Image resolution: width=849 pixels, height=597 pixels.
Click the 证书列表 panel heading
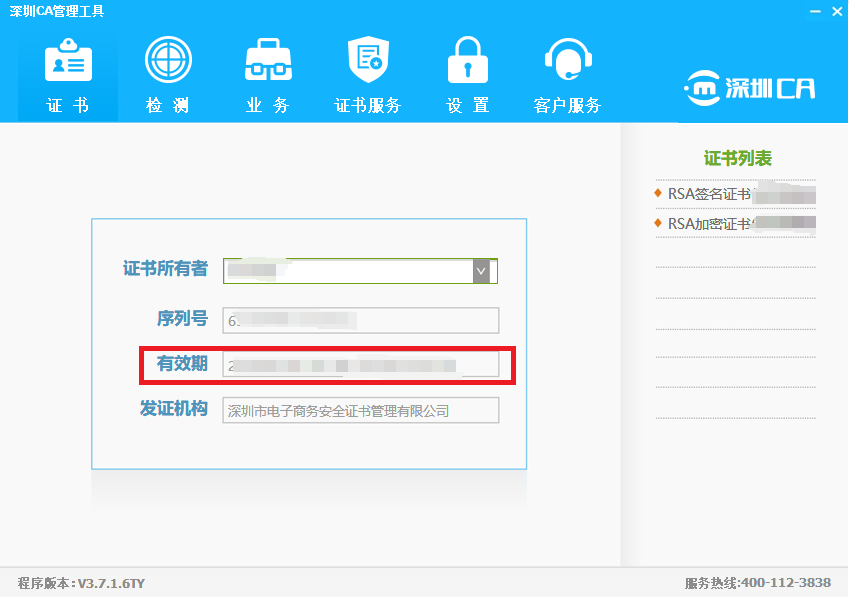[737, 158]
